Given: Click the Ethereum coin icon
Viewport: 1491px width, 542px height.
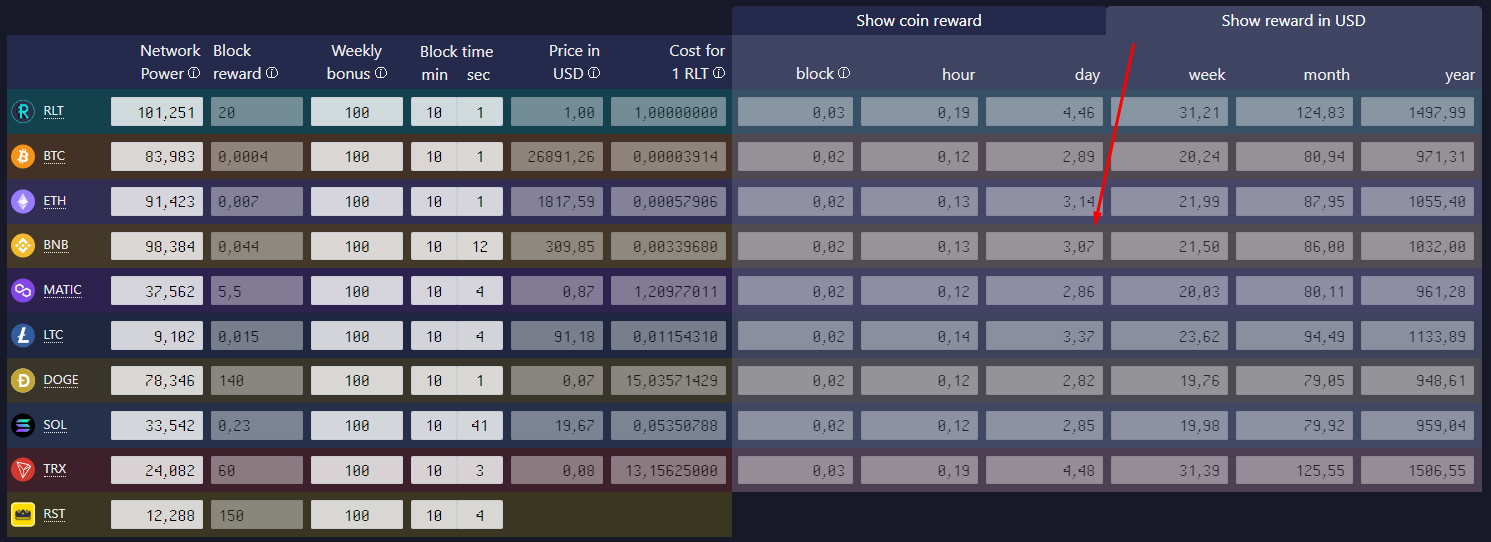Looking at the screenshot, I should point(22,201).
